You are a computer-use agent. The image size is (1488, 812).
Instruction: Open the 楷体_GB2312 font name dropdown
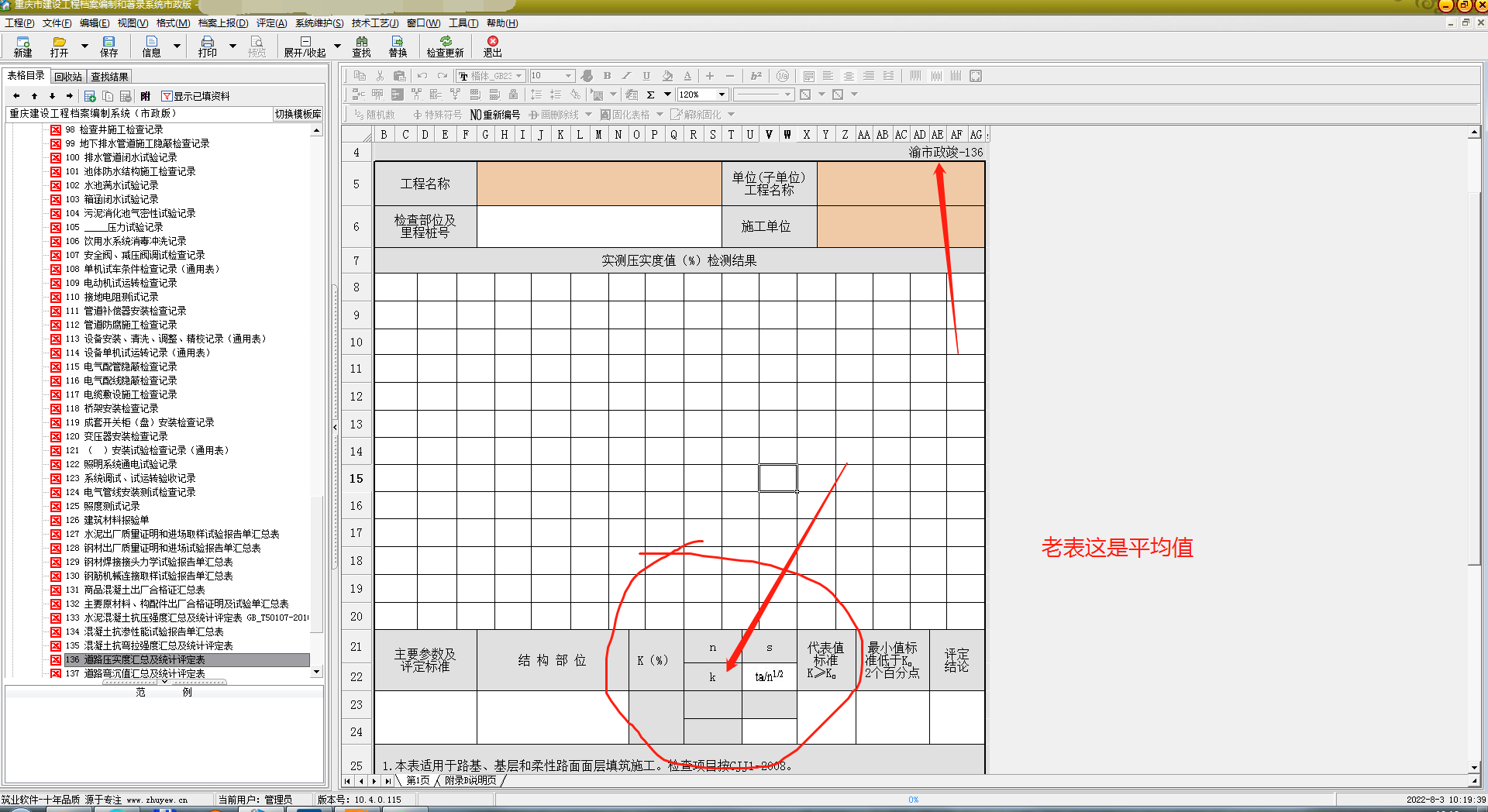518,76
